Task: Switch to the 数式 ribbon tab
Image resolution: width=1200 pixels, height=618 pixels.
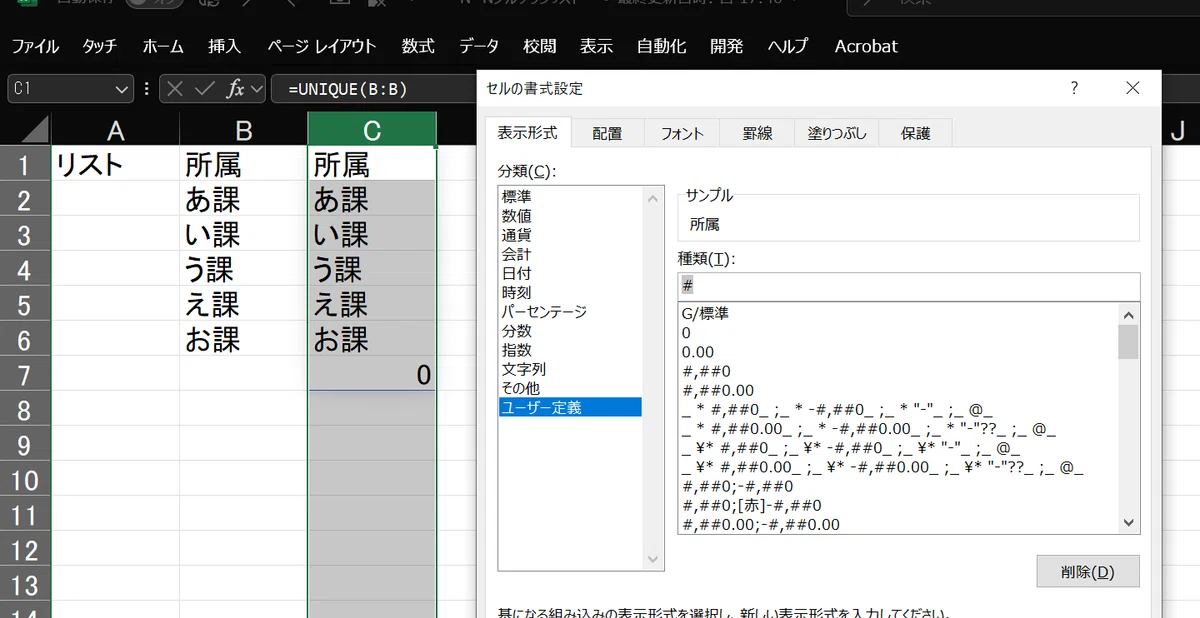Action: click(x=418, y=46)
